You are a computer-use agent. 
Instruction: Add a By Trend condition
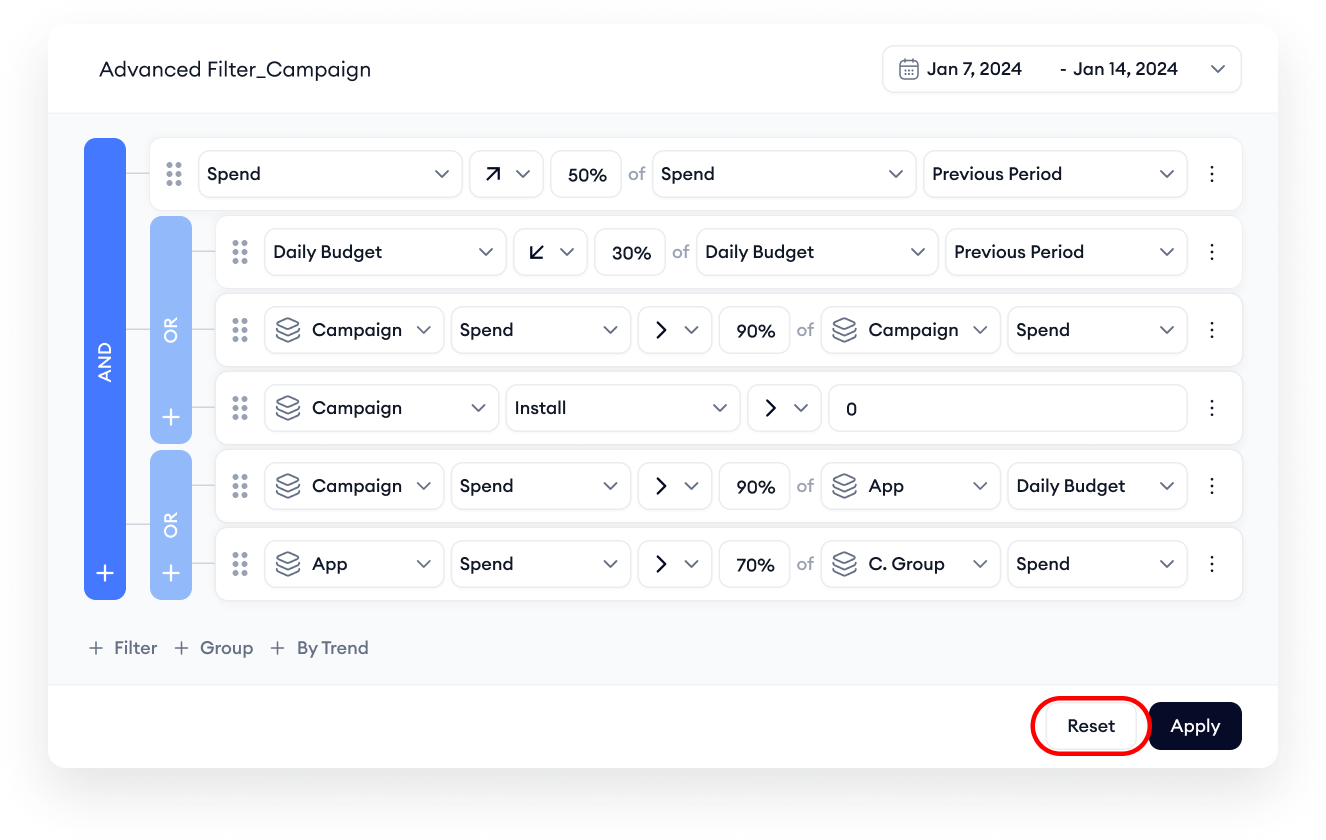[319, 648]
